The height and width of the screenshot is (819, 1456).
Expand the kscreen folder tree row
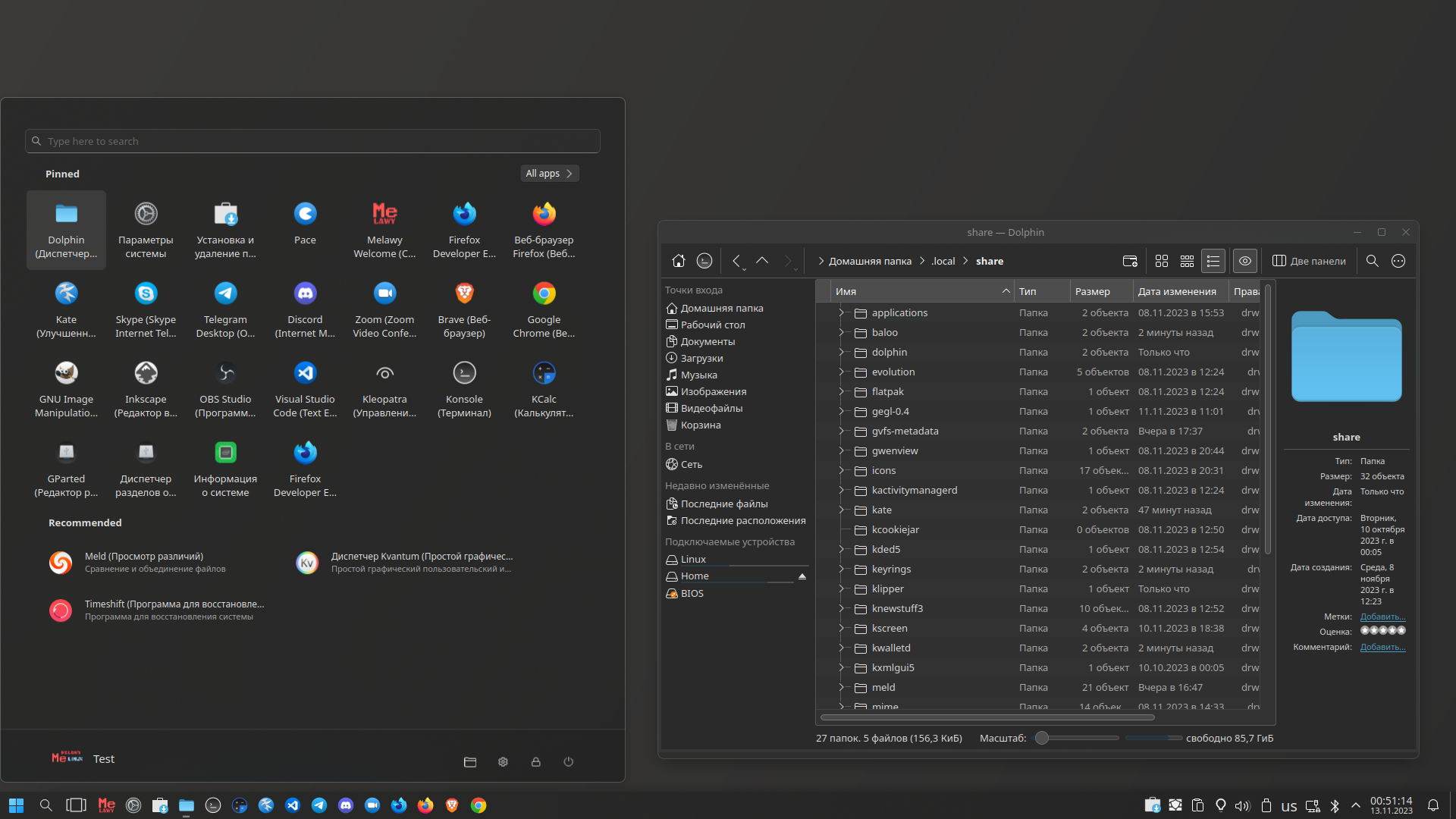841,628
